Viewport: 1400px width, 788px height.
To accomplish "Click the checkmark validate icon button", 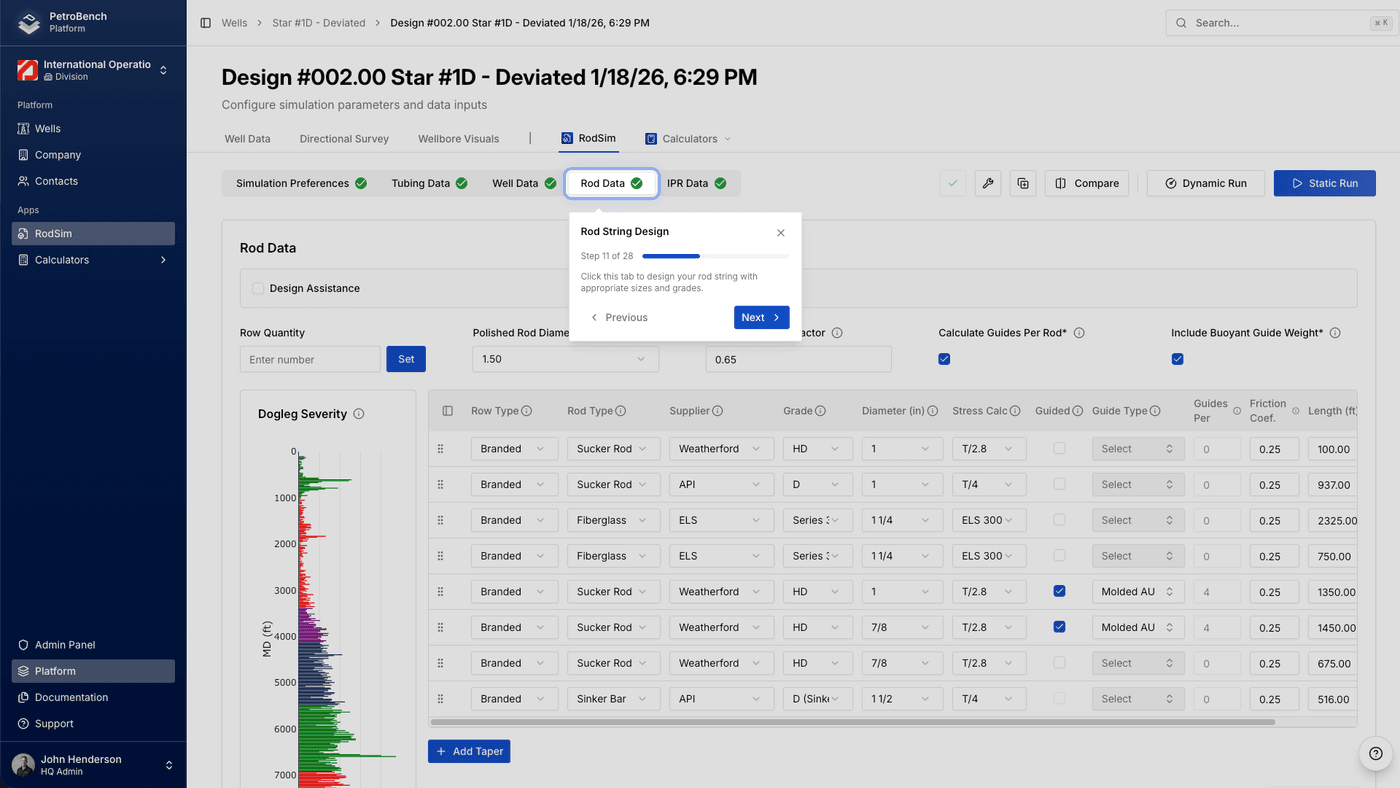I will [953, 183].
